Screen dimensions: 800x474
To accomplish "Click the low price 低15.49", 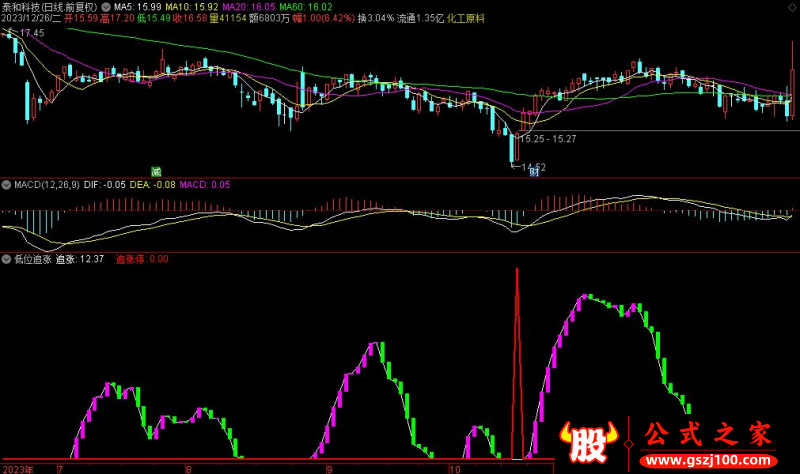I will pos(154,18).
